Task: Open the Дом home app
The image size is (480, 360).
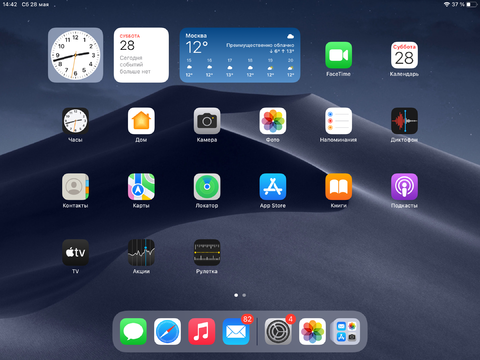Action: [141, 121]
